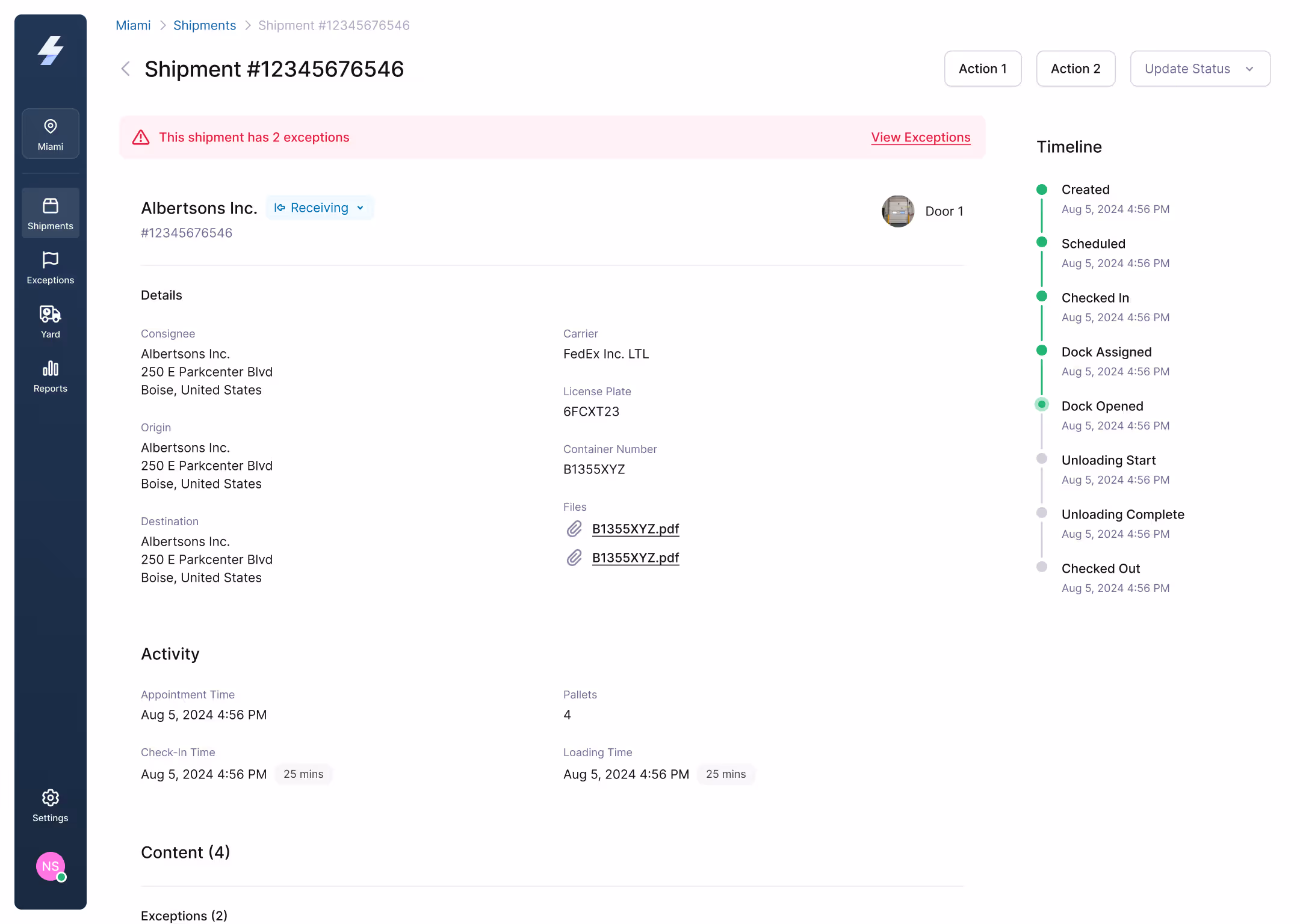
Task: Open the Yard truck icon page
Action: (x=51, y=321)
